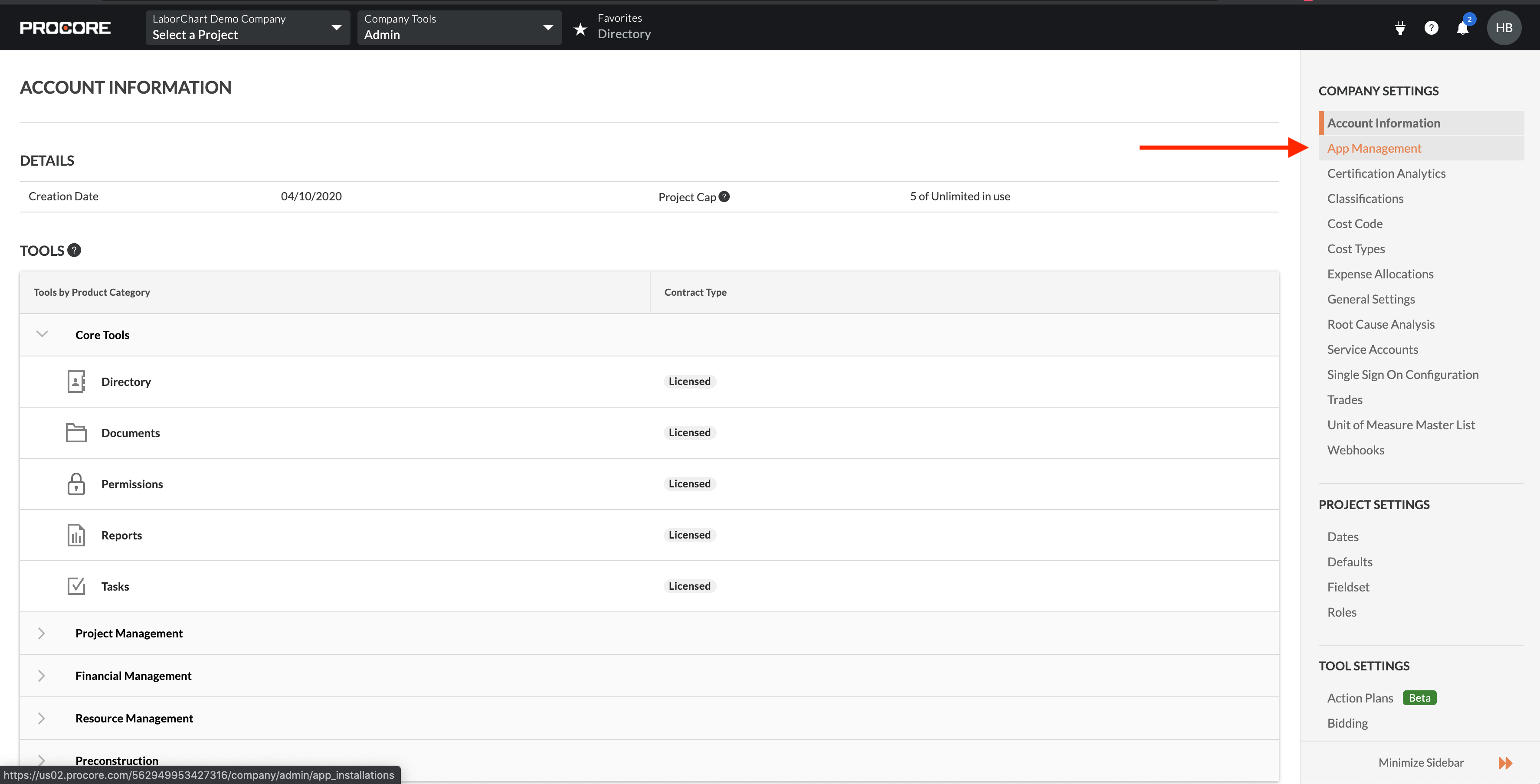Select Webhooks in Company Settings
1540x784 pixels.
[1355, 450]
